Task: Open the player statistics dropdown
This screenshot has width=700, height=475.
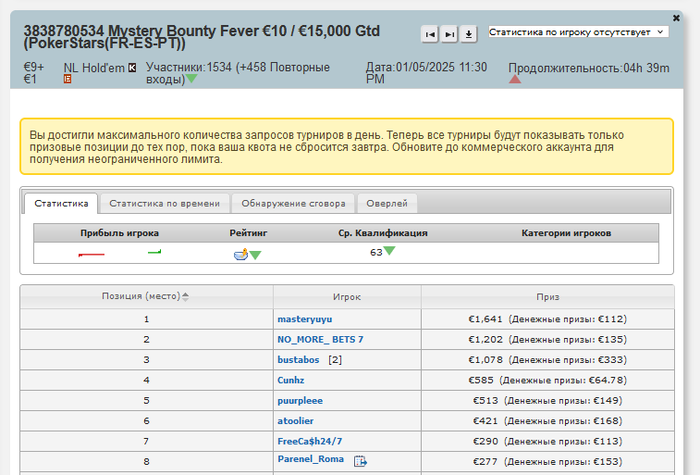Action: tap(578, 32)
